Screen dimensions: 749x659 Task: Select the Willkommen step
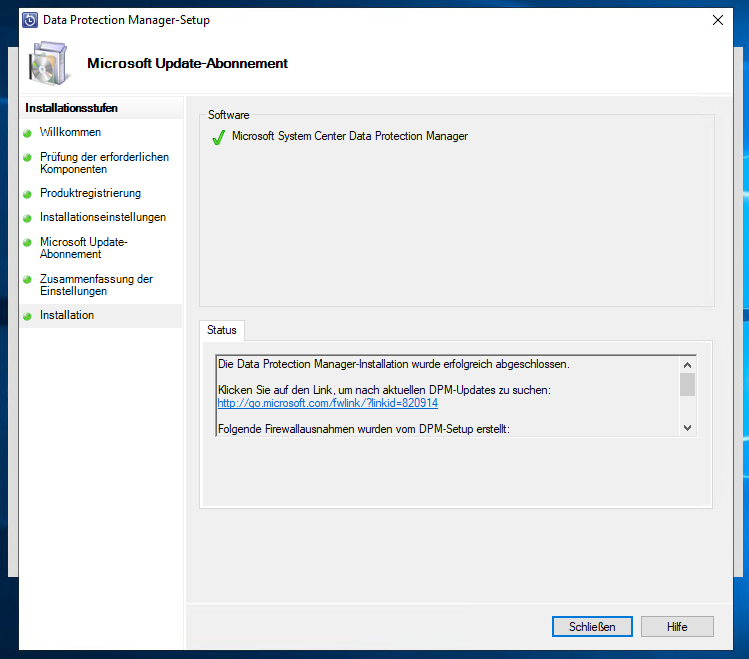pyautogui.click(x=70, y=132)
